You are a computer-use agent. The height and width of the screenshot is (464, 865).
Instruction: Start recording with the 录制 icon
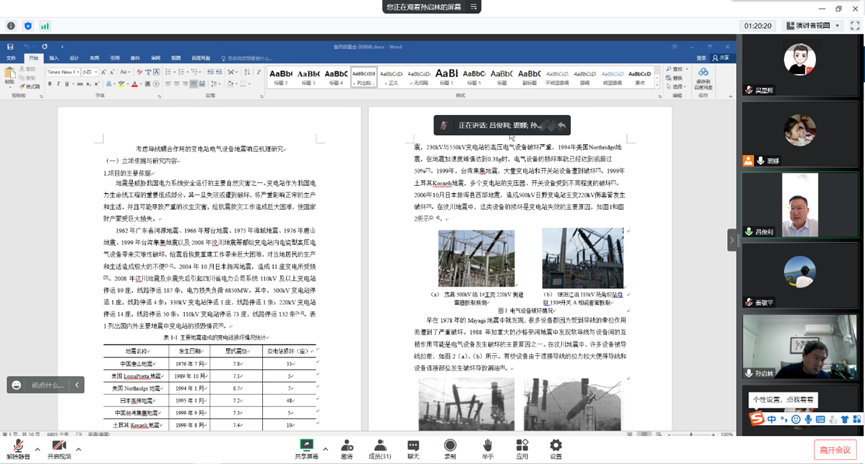[450, 445]
